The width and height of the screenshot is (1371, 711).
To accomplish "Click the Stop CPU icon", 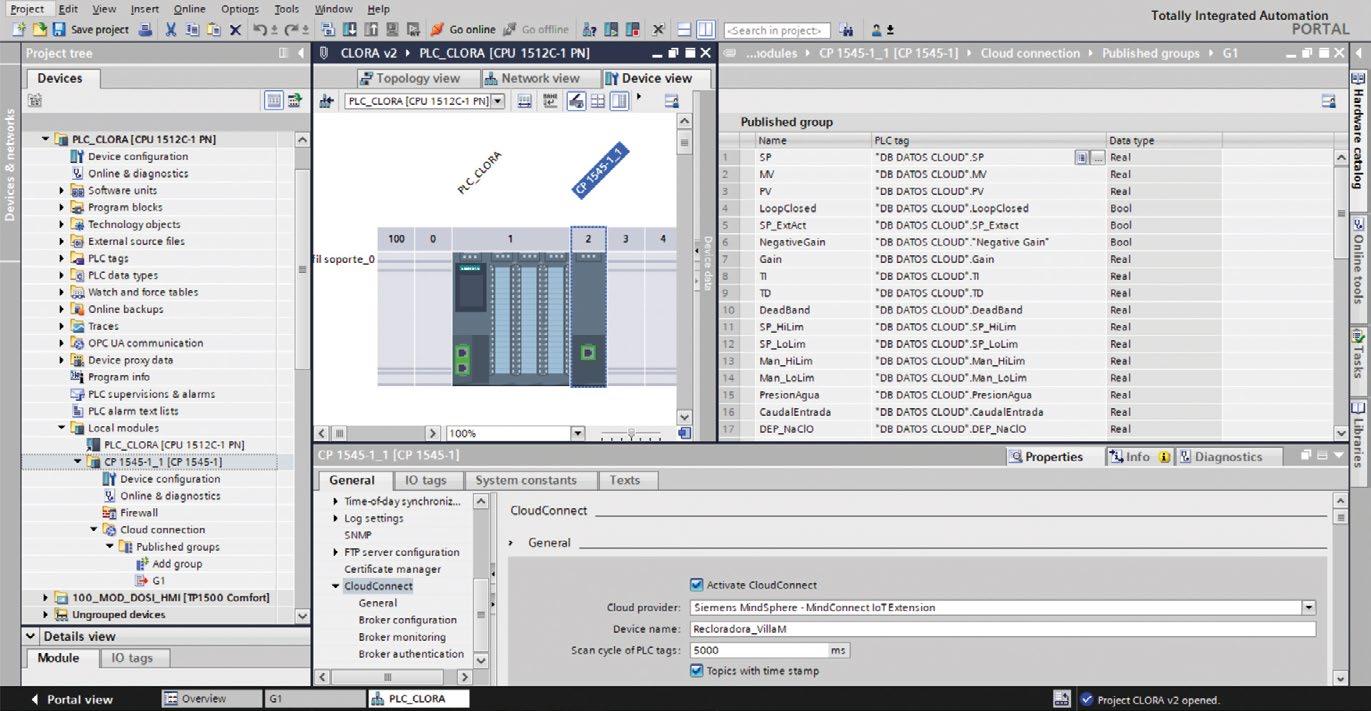I will point(632,30).
